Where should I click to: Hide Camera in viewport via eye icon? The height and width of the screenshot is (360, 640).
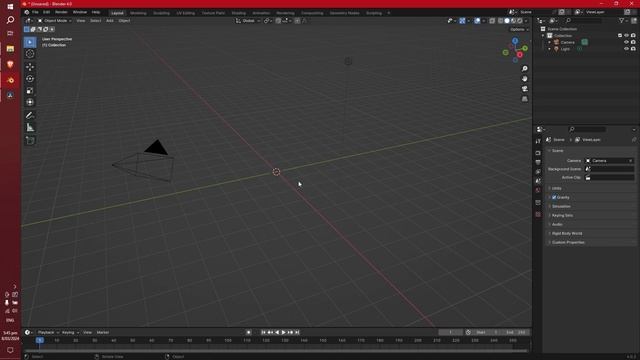coord(627,42)
